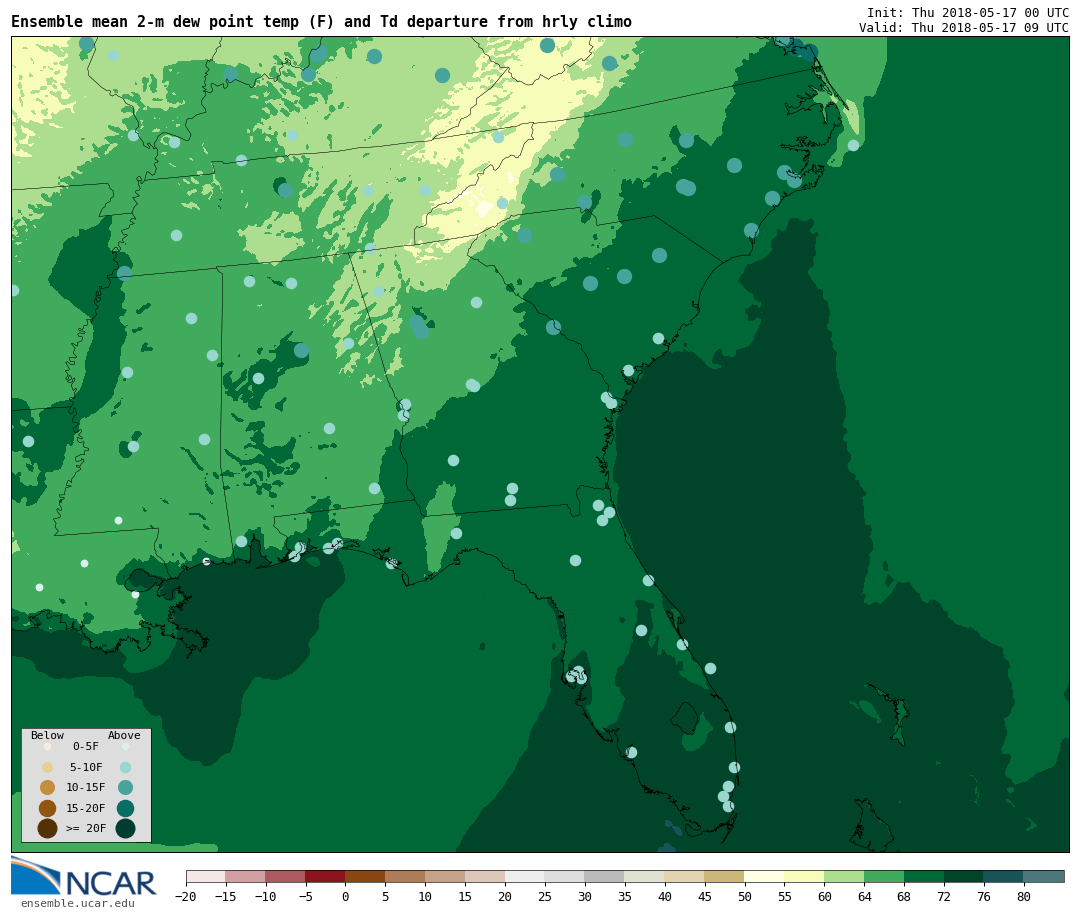Pick the 40 to 45 tan colorbar segment

pos(685,876)
